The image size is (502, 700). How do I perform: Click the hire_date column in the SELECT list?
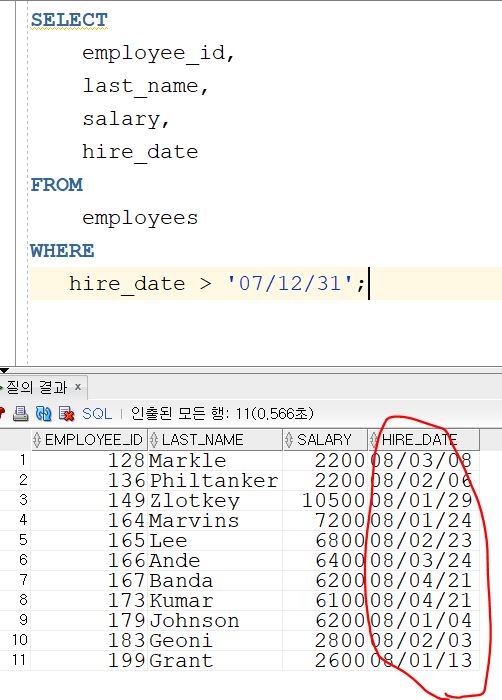pos(140,152)
